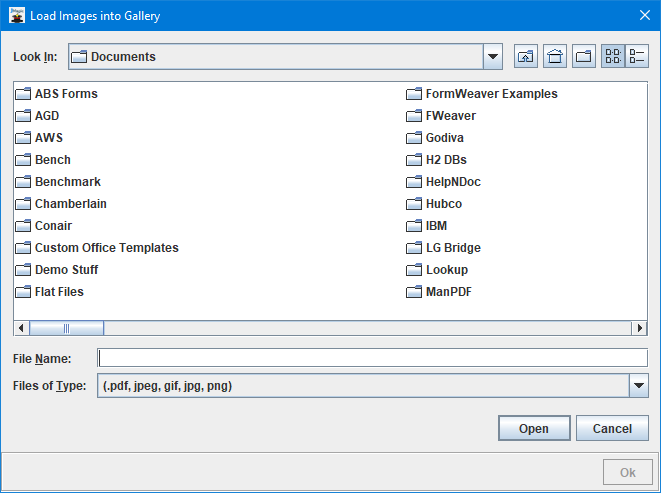Screen dimensions: 661x493
Task: Click the Look In Documents combo box
Action: click(x=285, y=57)
